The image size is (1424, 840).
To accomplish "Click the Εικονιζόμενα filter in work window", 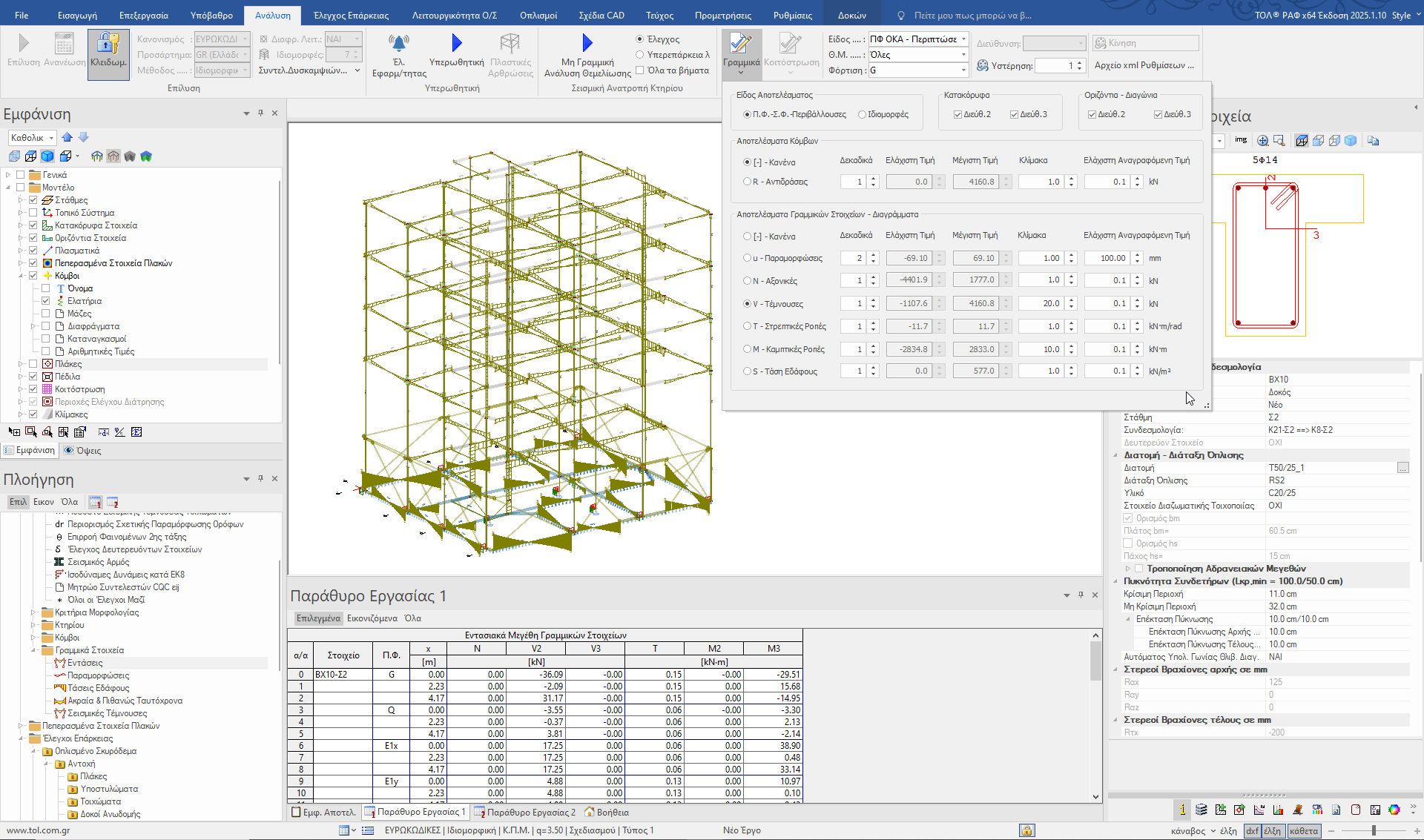I will pos(372,618).
